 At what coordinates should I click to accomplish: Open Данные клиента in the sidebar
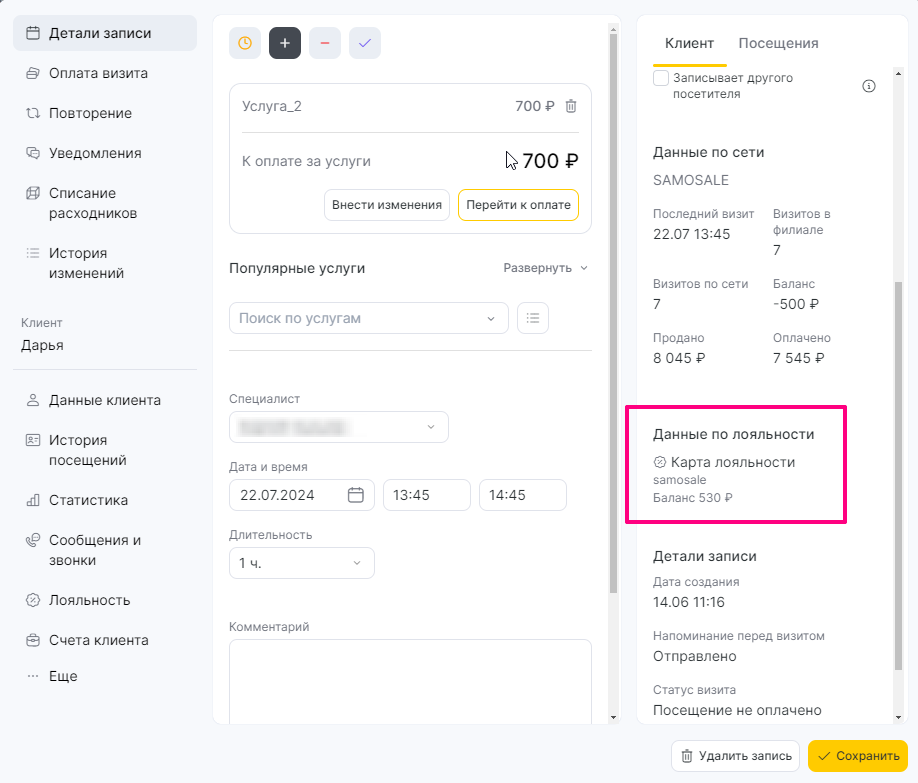coord(105,400)
